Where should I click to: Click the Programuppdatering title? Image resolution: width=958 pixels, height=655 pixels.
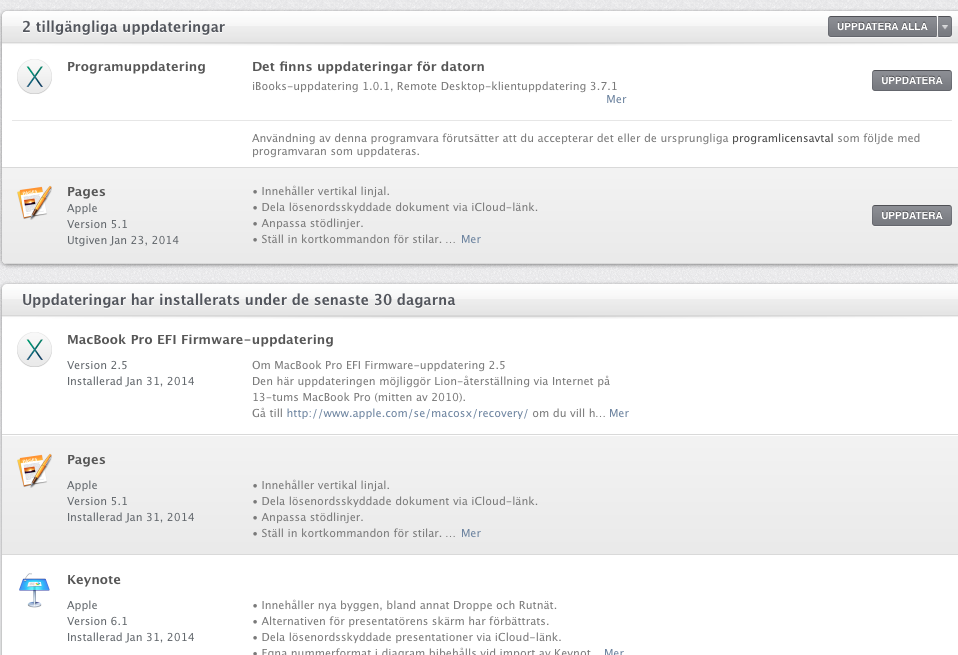pyautogui.click(x=136, y=67)
